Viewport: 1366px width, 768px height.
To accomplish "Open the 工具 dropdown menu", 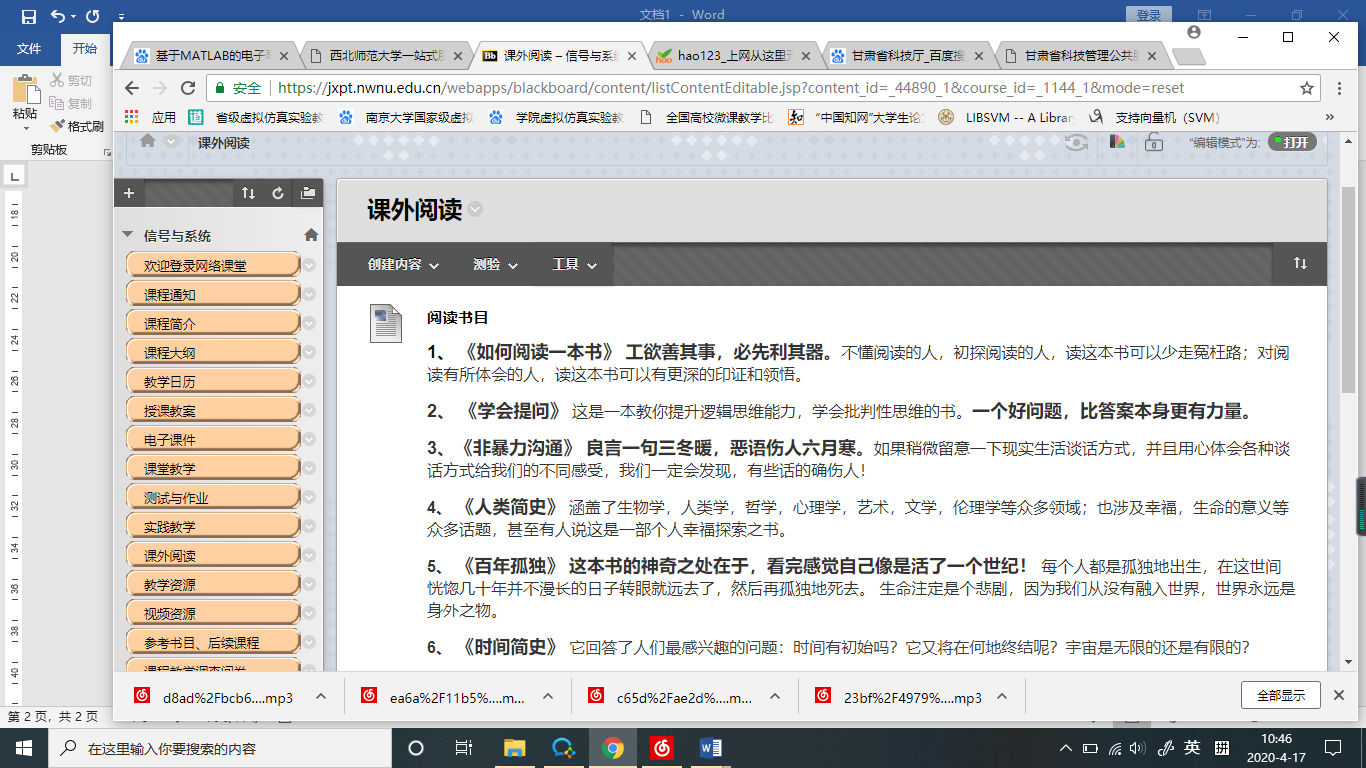I will pos(574,265).
